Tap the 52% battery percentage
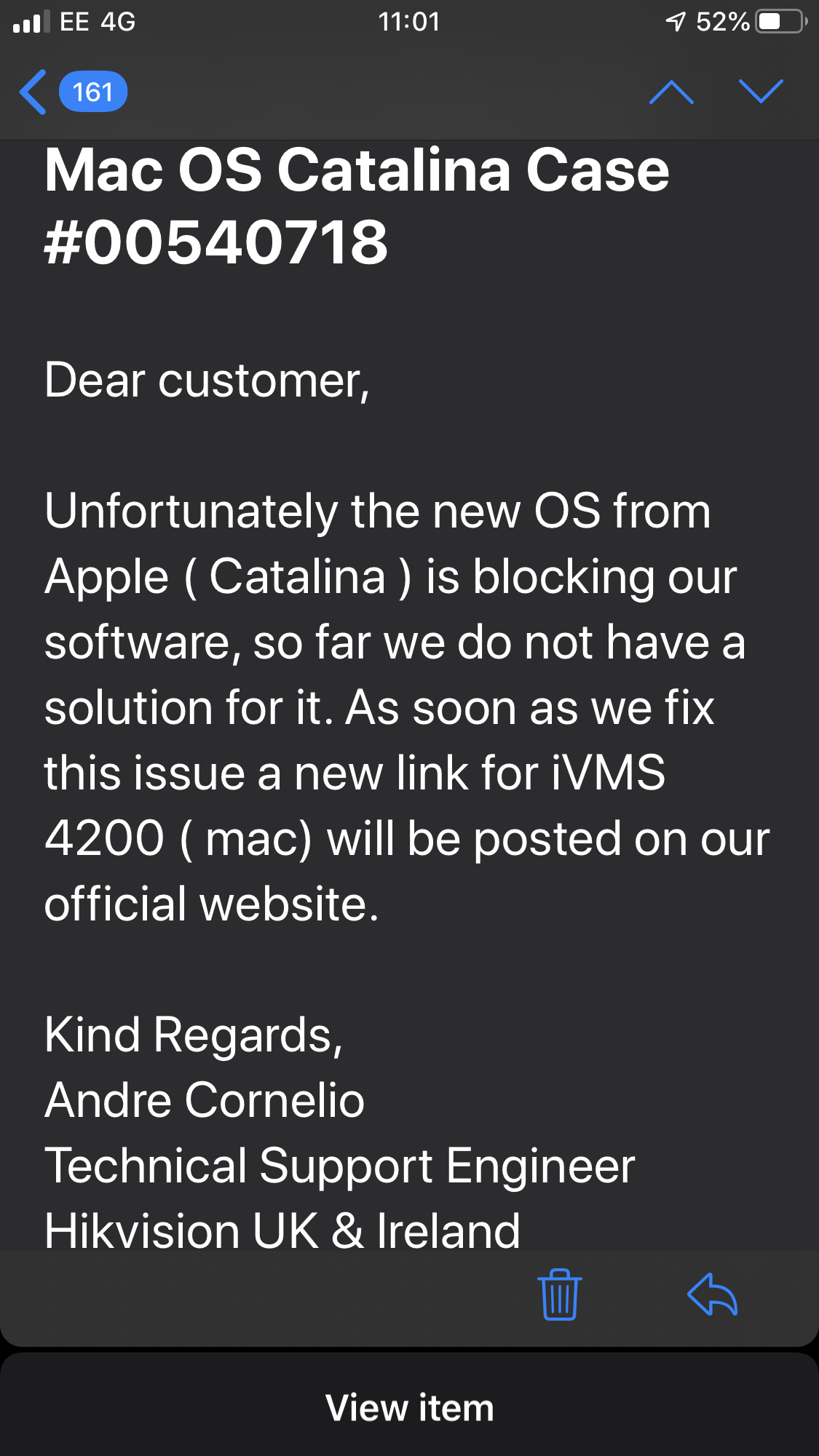Viewport: 819px width, 1456px height. coord(722,22)
